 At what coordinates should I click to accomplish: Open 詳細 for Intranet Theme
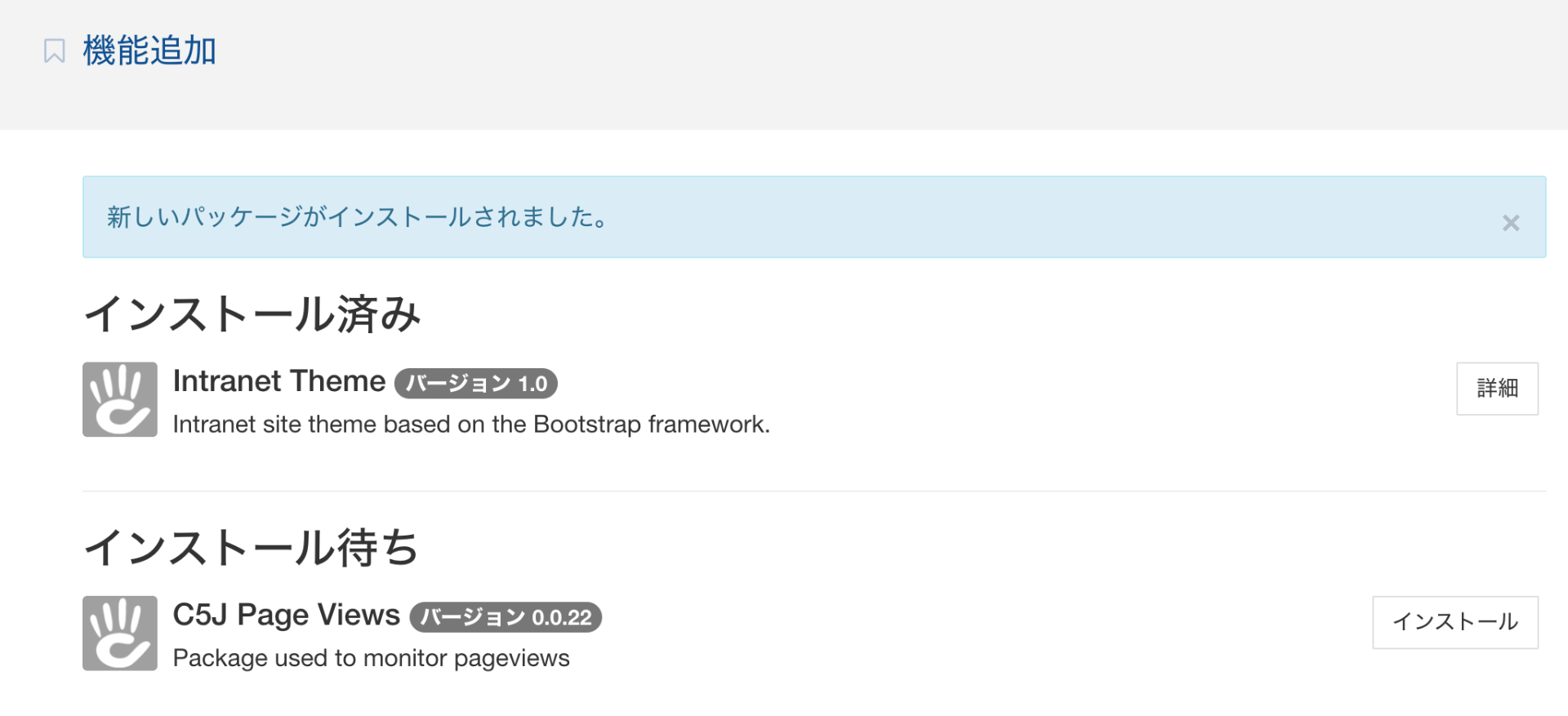(x=1496, y=389)
